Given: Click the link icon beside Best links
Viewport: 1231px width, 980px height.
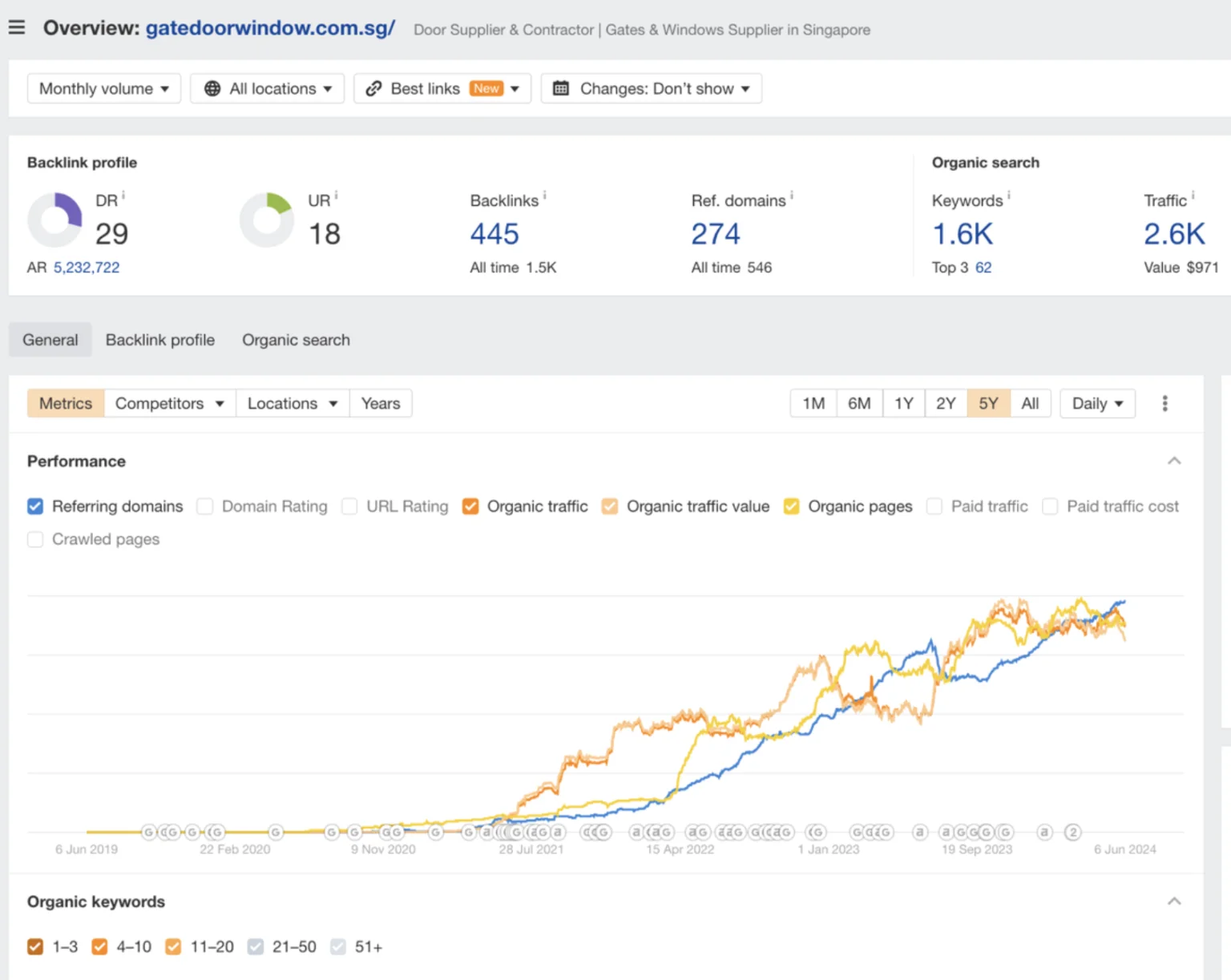Looking at the screenshot, I should [x=373, y=88].
